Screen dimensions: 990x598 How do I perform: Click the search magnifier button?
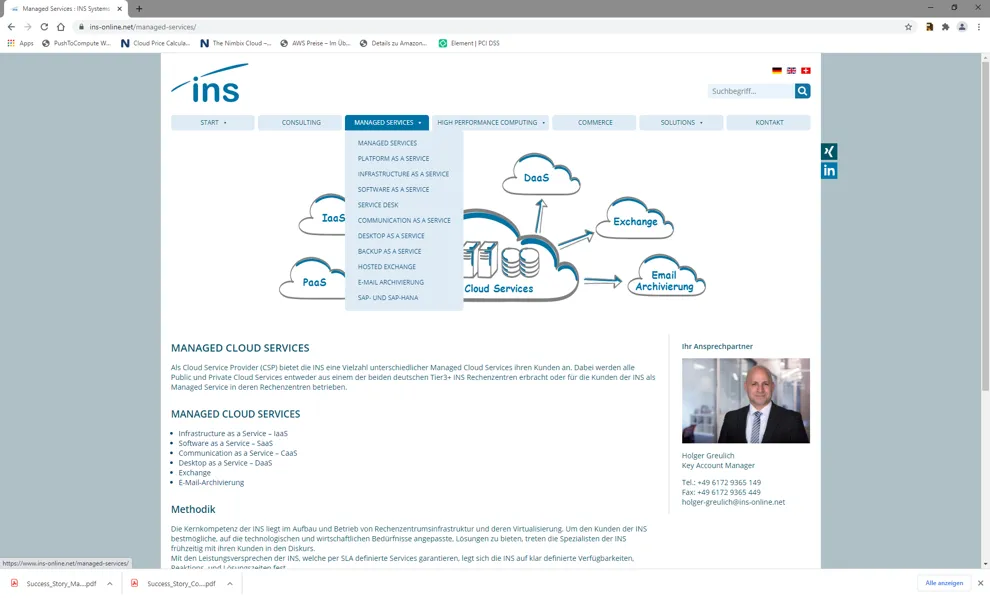(802, 91)
